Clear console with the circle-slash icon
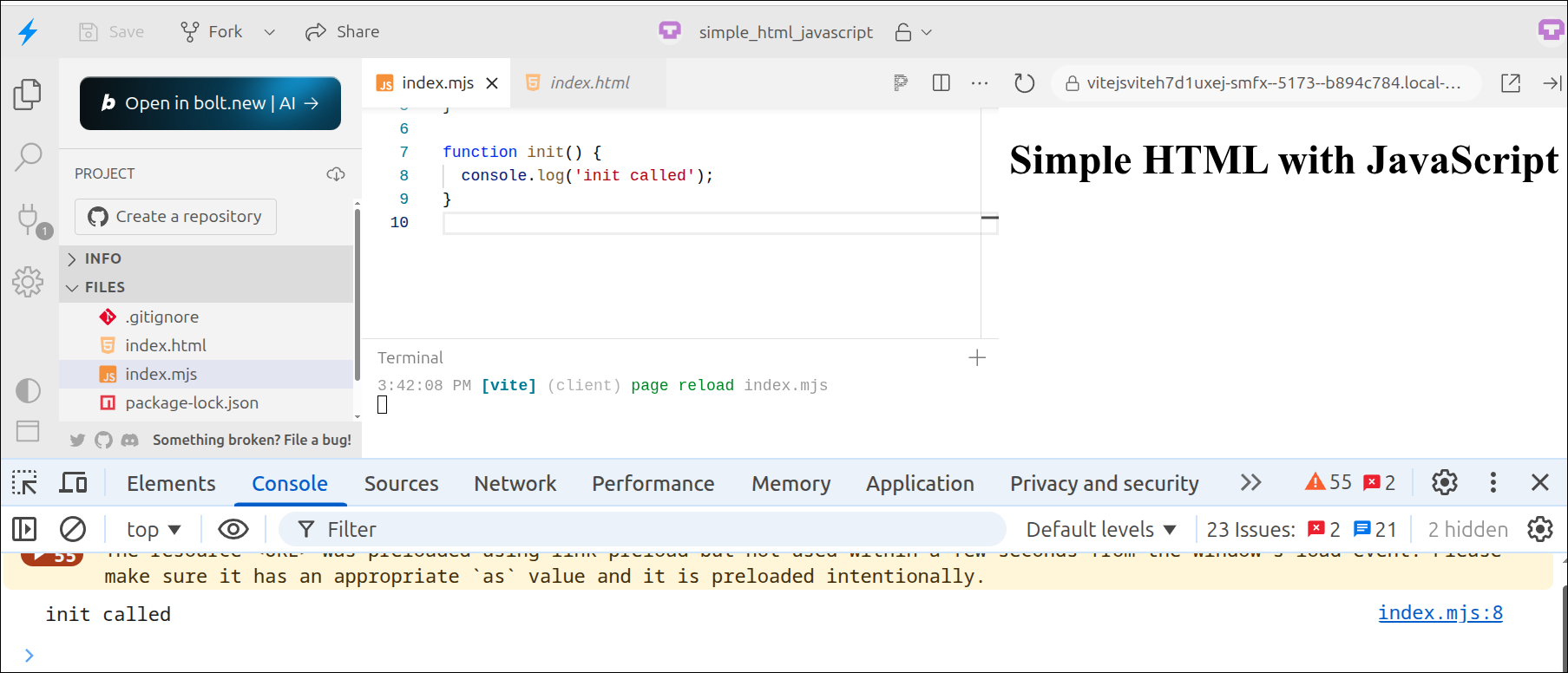Image resolution: width=1568 pixels, height=673 pixels. [73, 529]
